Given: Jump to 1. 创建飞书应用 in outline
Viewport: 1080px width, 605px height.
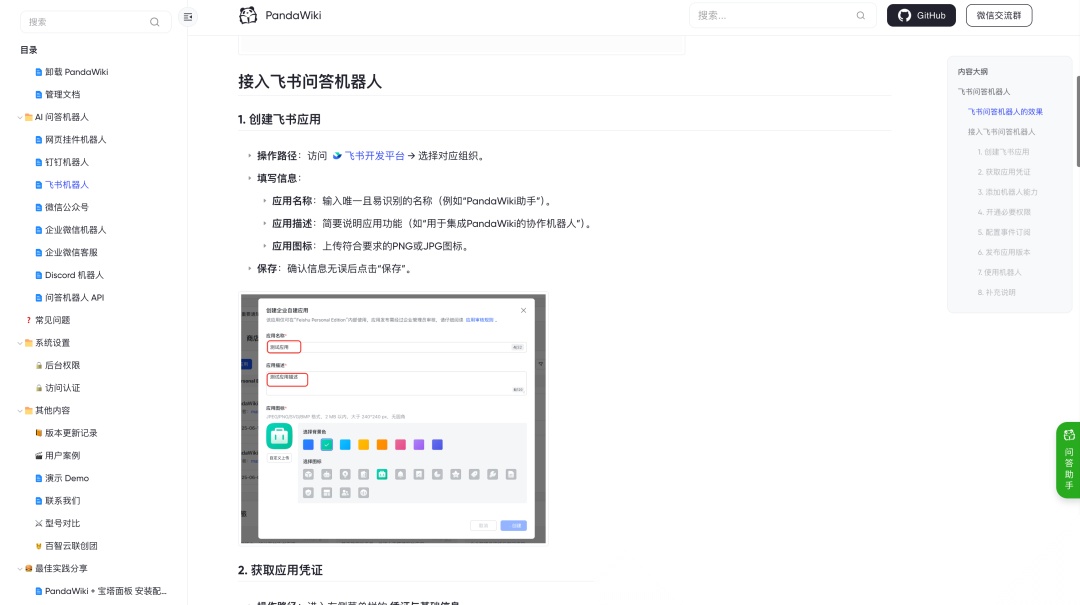Looking at the screenshot, I should [x=1003, y=152].
